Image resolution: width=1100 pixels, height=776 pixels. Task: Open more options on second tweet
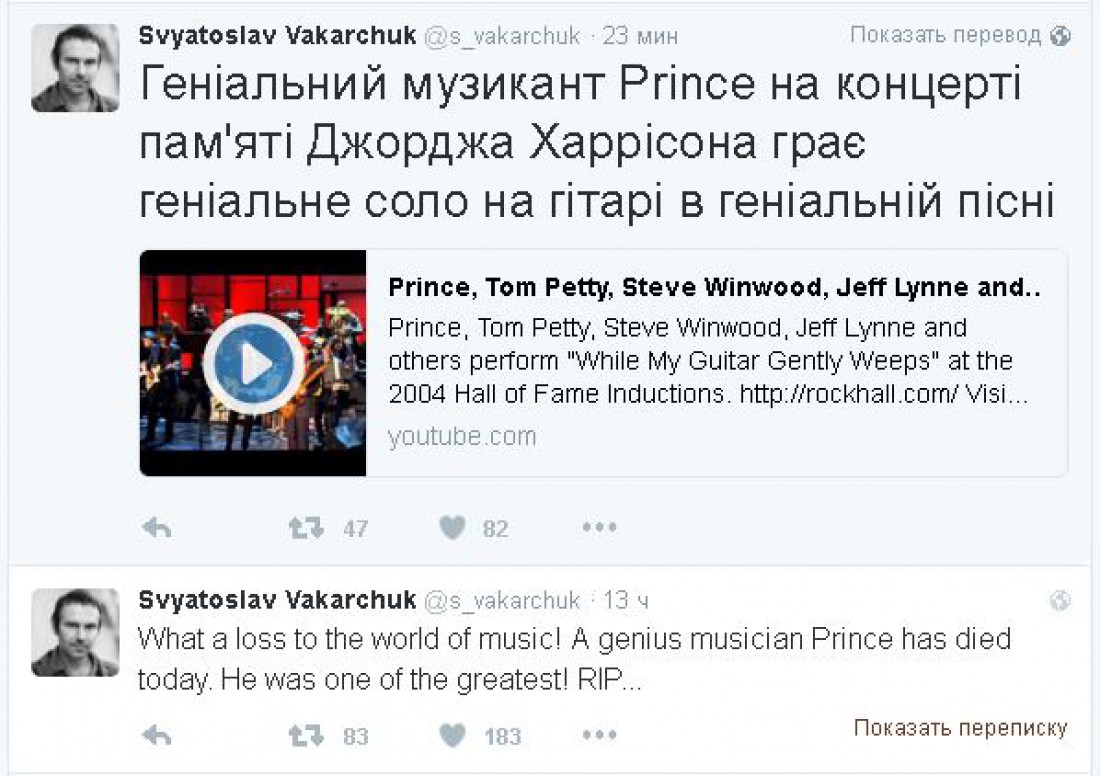click(599, 735)
